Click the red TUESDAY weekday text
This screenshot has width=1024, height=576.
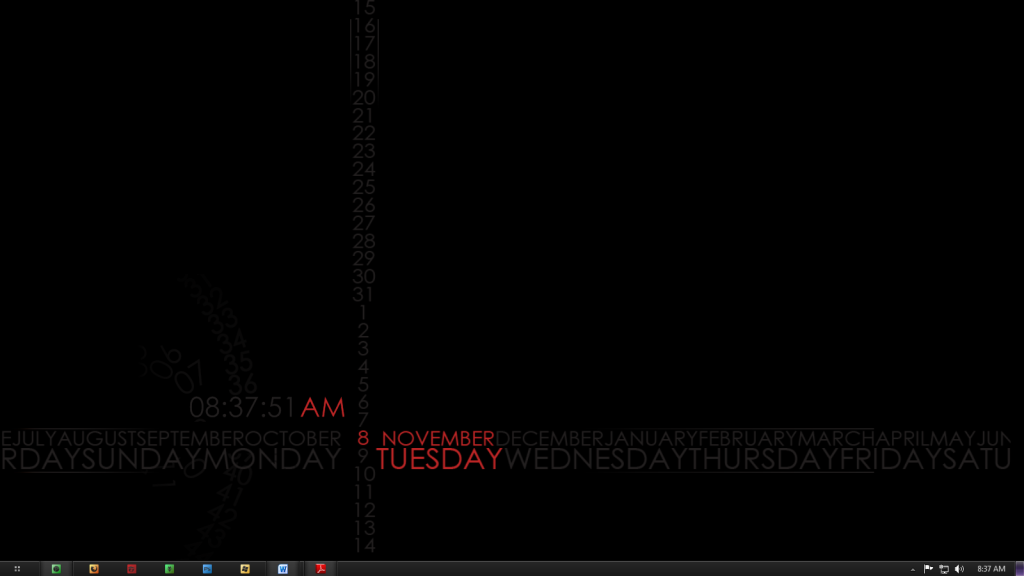[x=439, y=459]
